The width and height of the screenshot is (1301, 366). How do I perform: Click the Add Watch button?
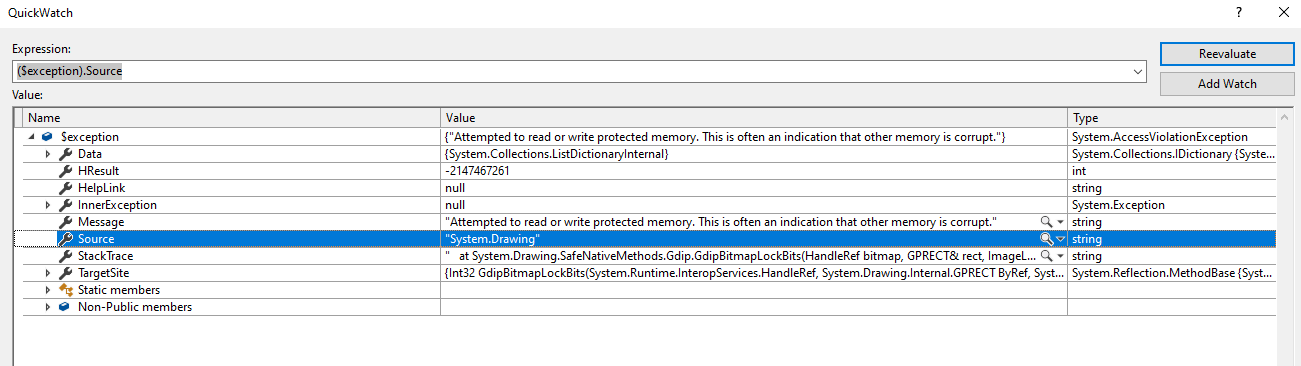[1227, 84]
